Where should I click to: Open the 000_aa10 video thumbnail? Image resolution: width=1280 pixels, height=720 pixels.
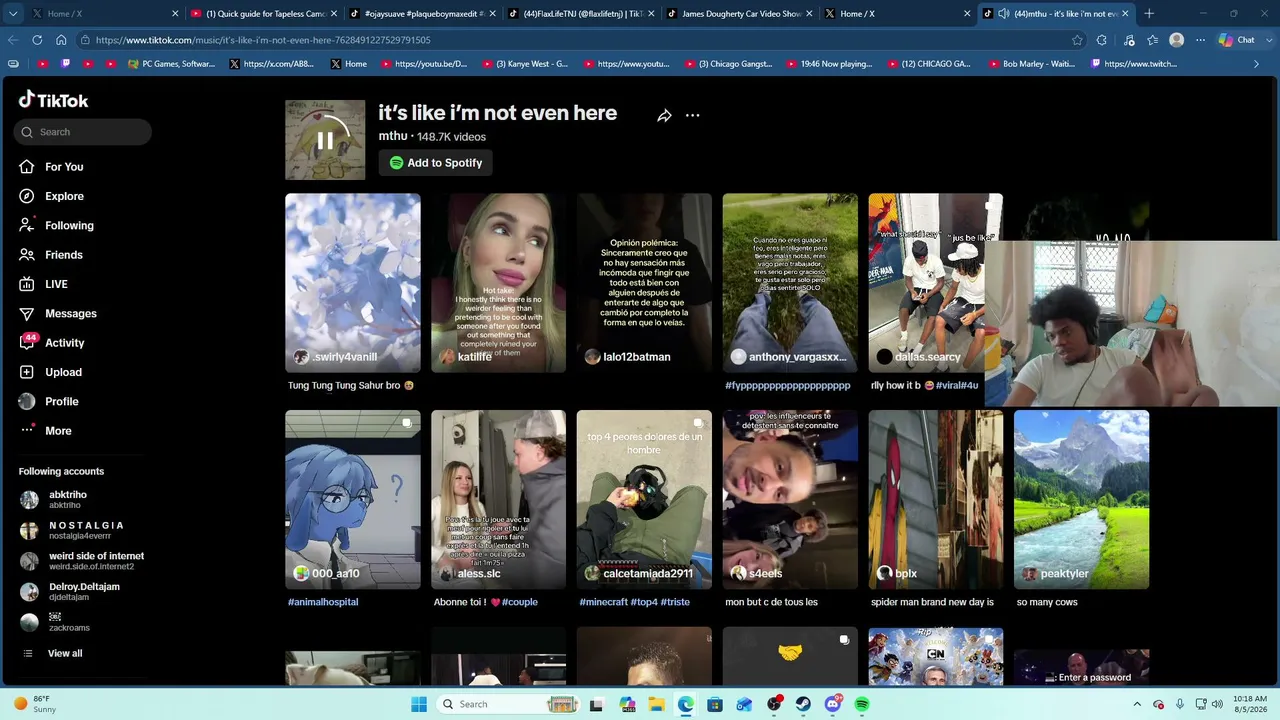[353, 500]
